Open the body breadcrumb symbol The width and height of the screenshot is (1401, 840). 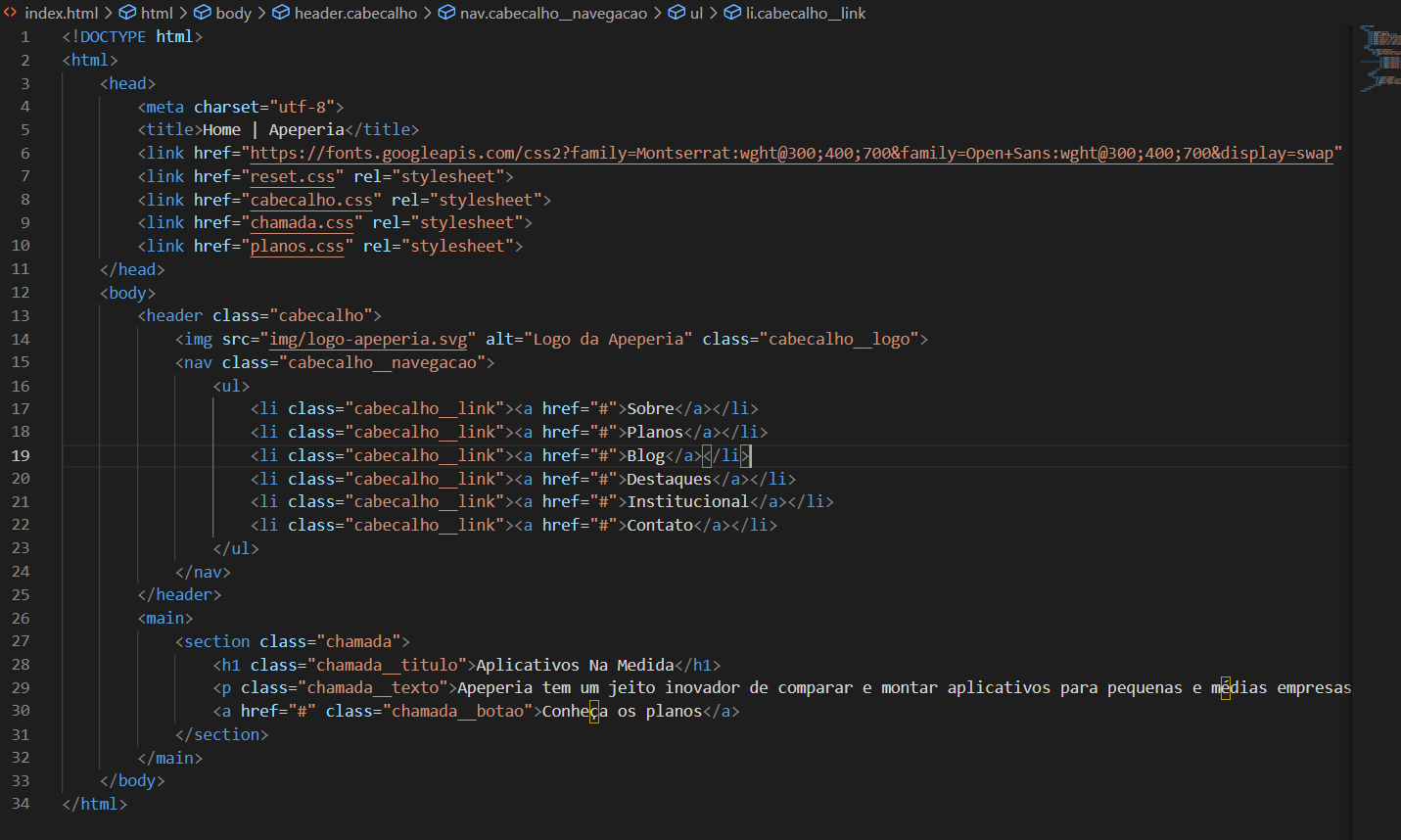click(222, 13)
